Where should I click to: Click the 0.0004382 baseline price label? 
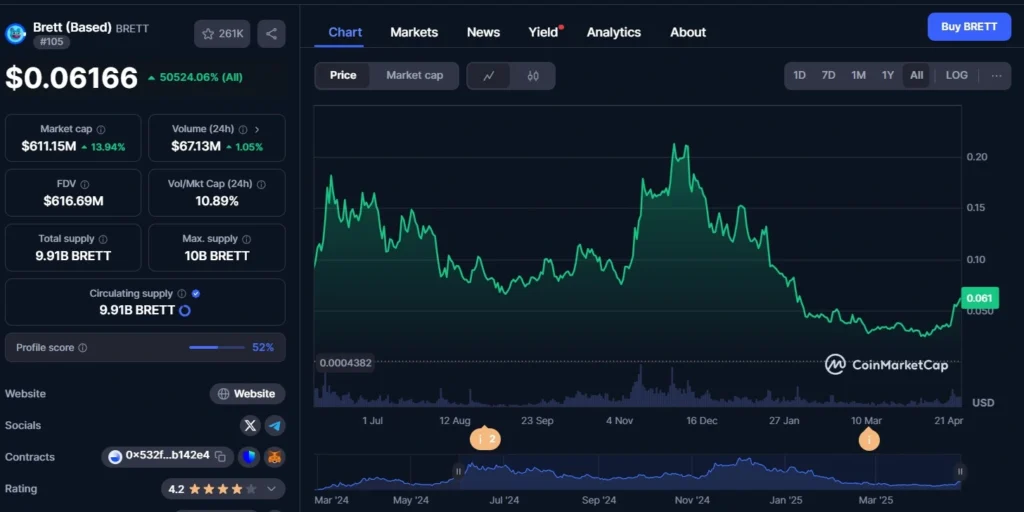345,363
